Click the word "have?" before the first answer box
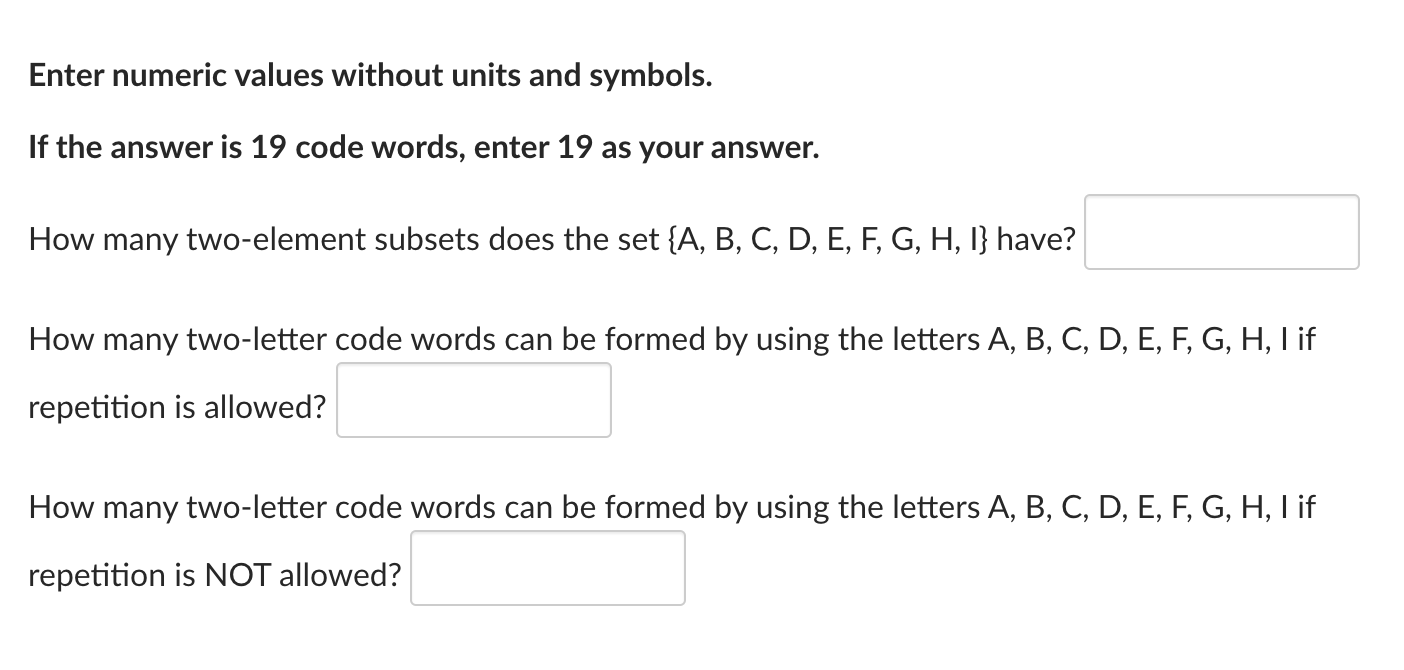 1037,239
